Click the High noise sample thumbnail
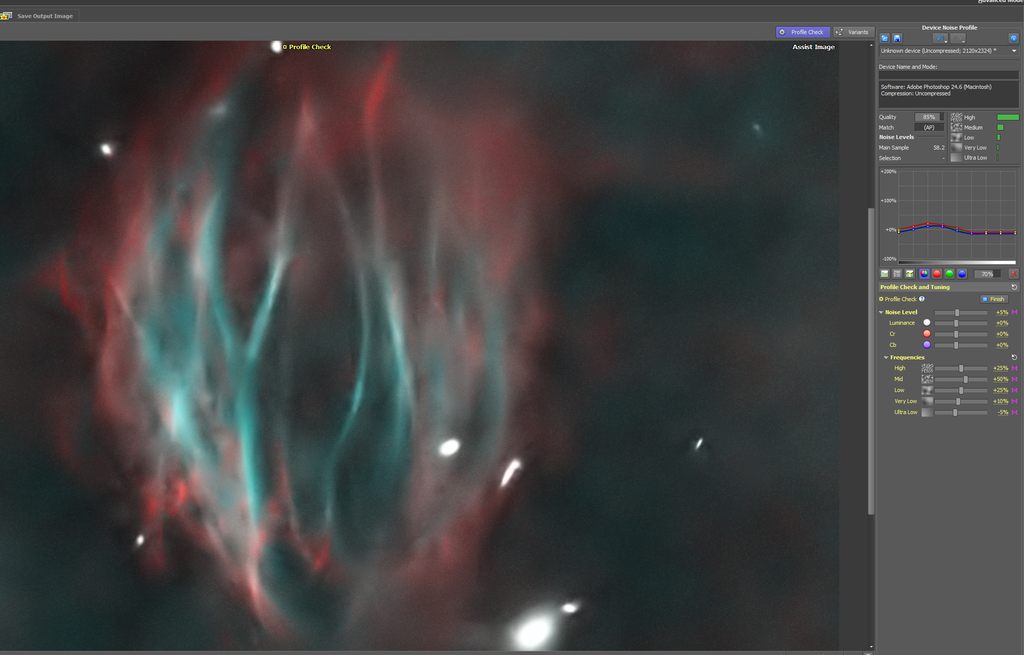The width and height of the screenshot is (1024, 655). tap(956, 117)
